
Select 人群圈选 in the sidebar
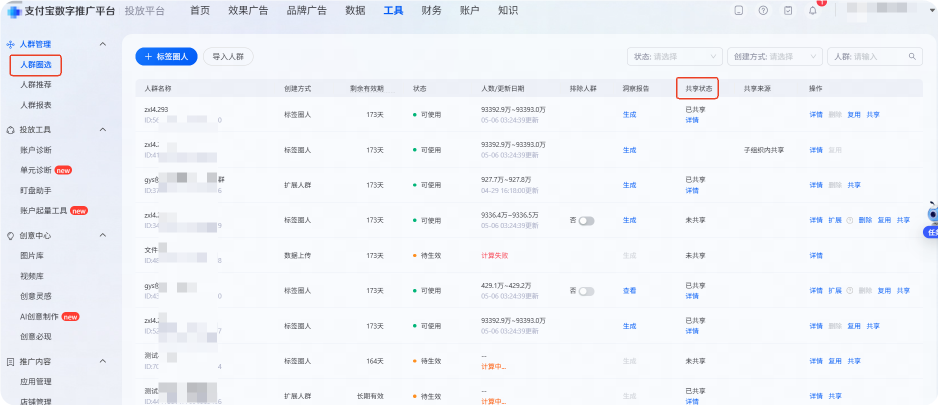(x=36, y=65)
